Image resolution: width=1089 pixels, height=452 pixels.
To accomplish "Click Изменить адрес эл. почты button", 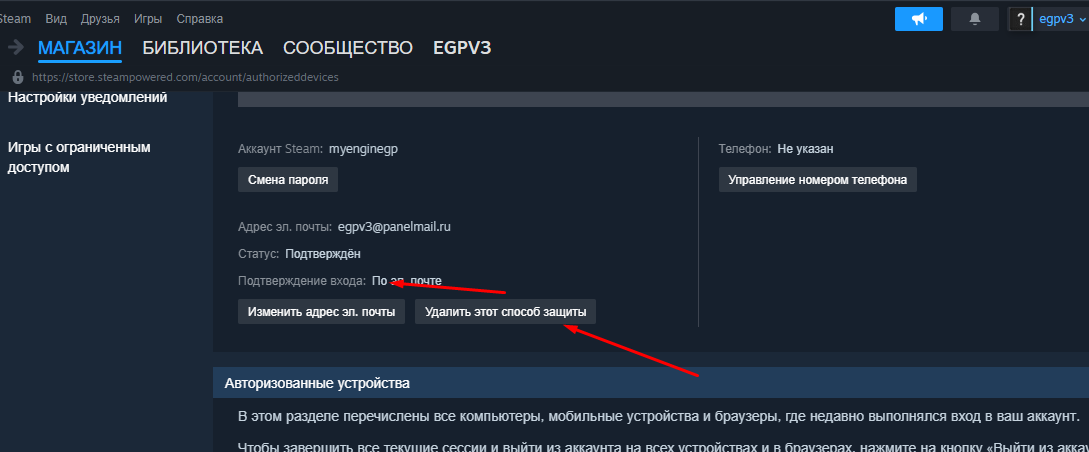I will pos(321,312).
